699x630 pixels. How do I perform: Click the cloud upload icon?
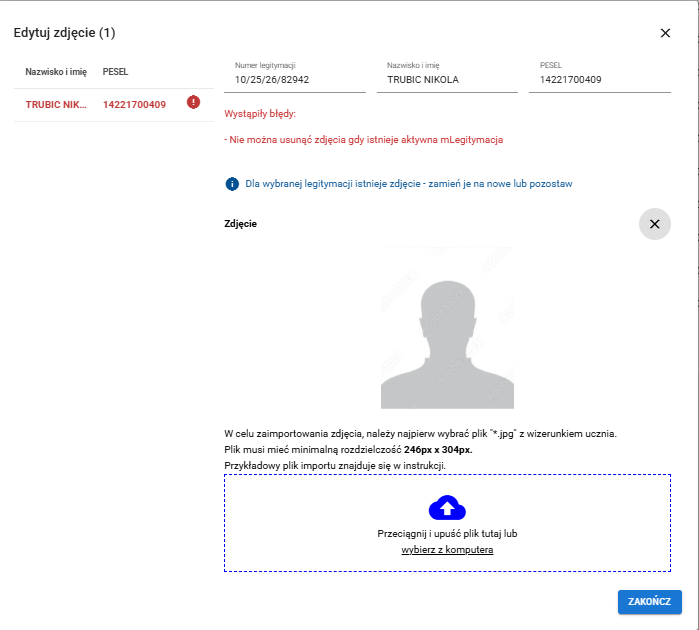447,508
